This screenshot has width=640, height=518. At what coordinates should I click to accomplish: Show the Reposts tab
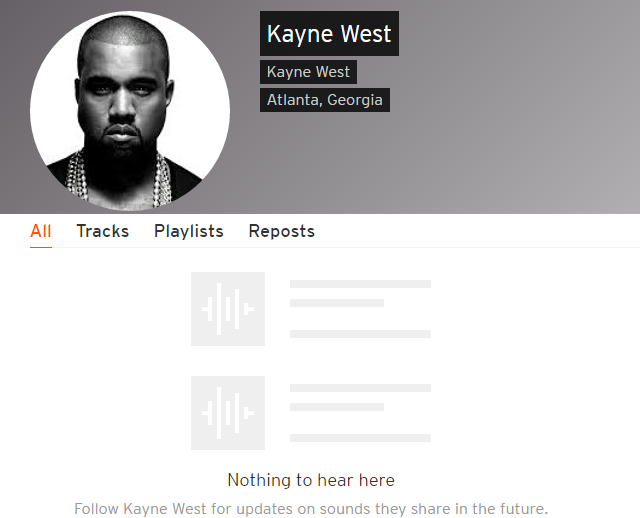click(x=282, y=231)
